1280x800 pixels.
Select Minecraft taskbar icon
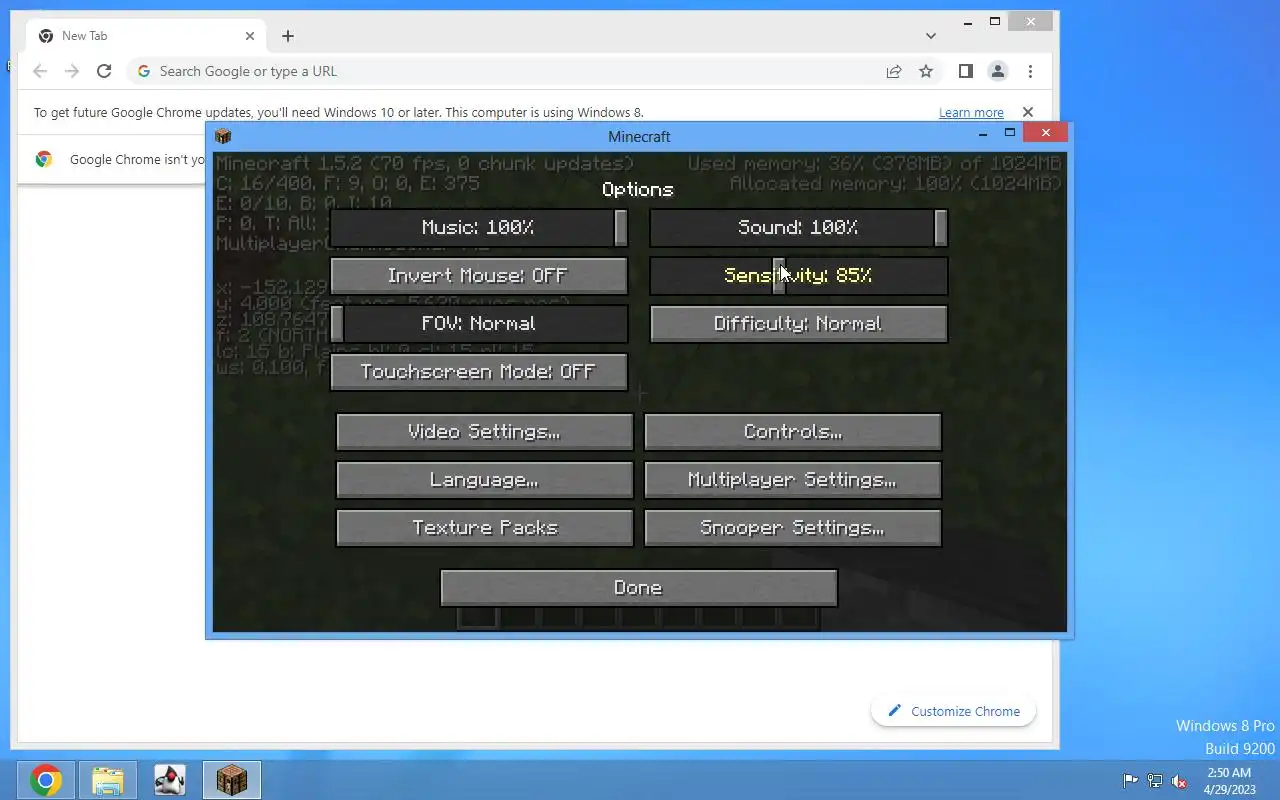(x=232, y=780)
